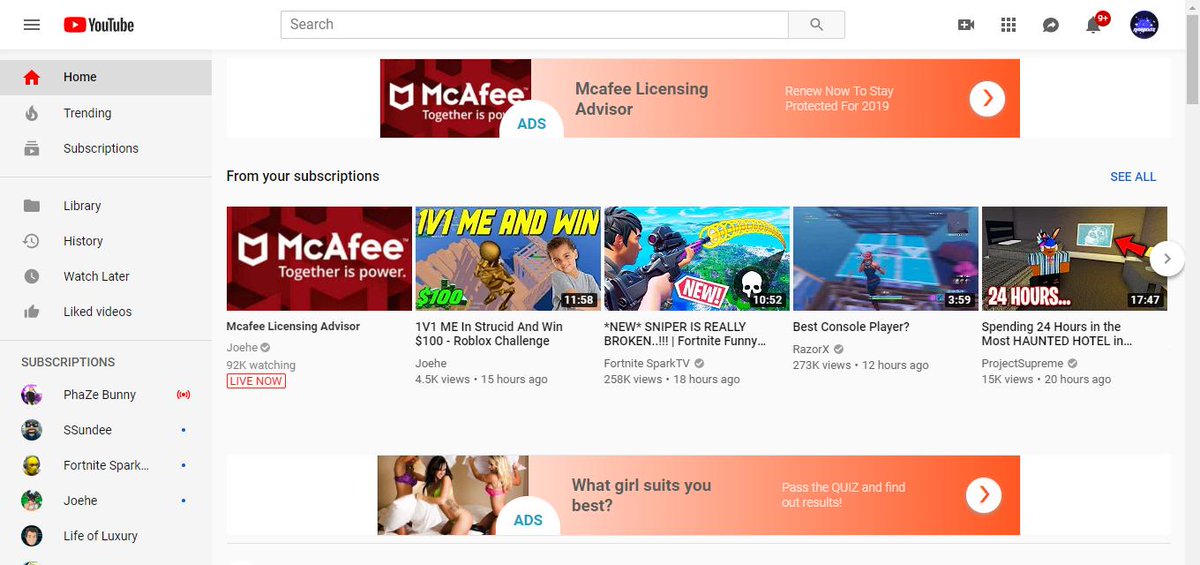Click PhaZe Bunny live broadcast indicator
The height and width of the screenshot is (565, 1200).
(x=183, y=395)
